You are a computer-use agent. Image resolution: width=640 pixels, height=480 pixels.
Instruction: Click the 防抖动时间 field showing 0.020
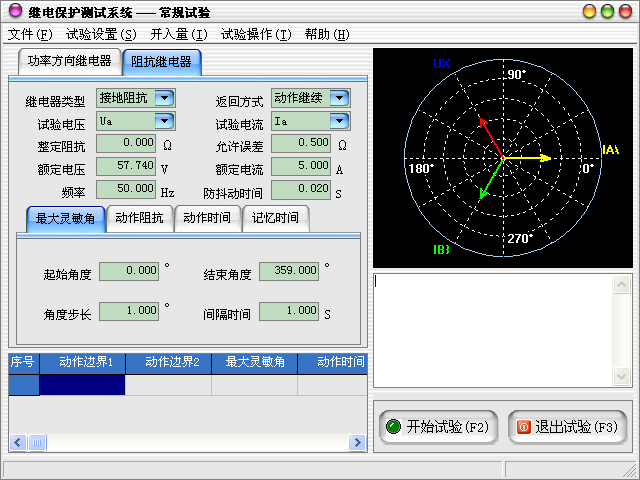[x=301, y=189]
